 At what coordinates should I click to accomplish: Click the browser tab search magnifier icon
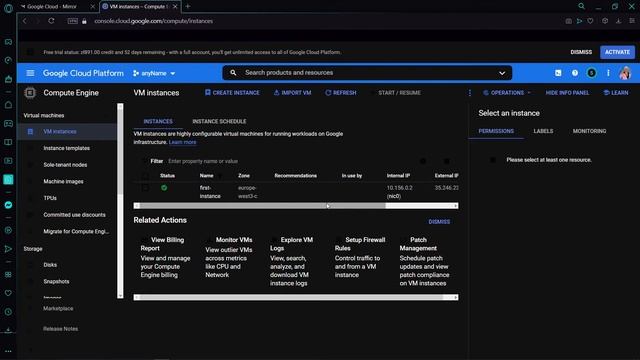click(581, 6)
